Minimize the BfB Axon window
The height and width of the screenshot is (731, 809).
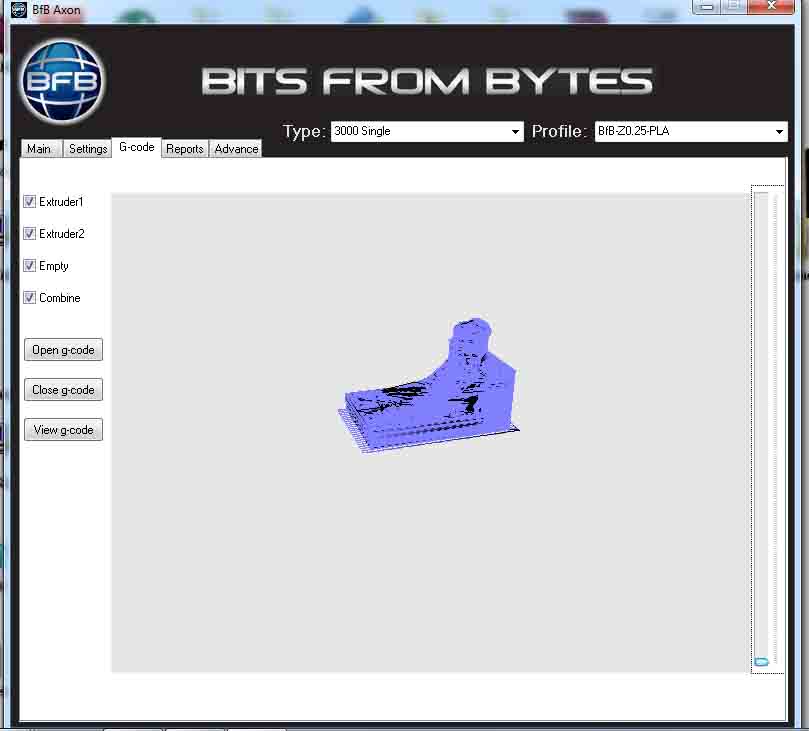click(x=707, y=6)
